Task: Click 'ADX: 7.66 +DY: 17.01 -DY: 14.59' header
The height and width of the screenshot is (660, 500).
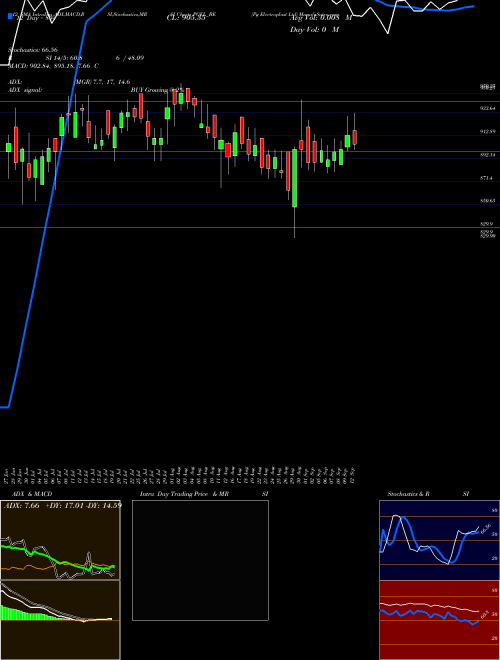Action: click(x=63, y=505)
